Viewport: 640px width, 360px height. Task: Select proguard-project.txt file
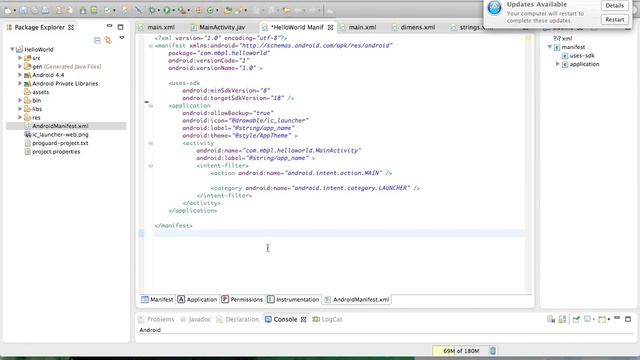click(60, 143)
